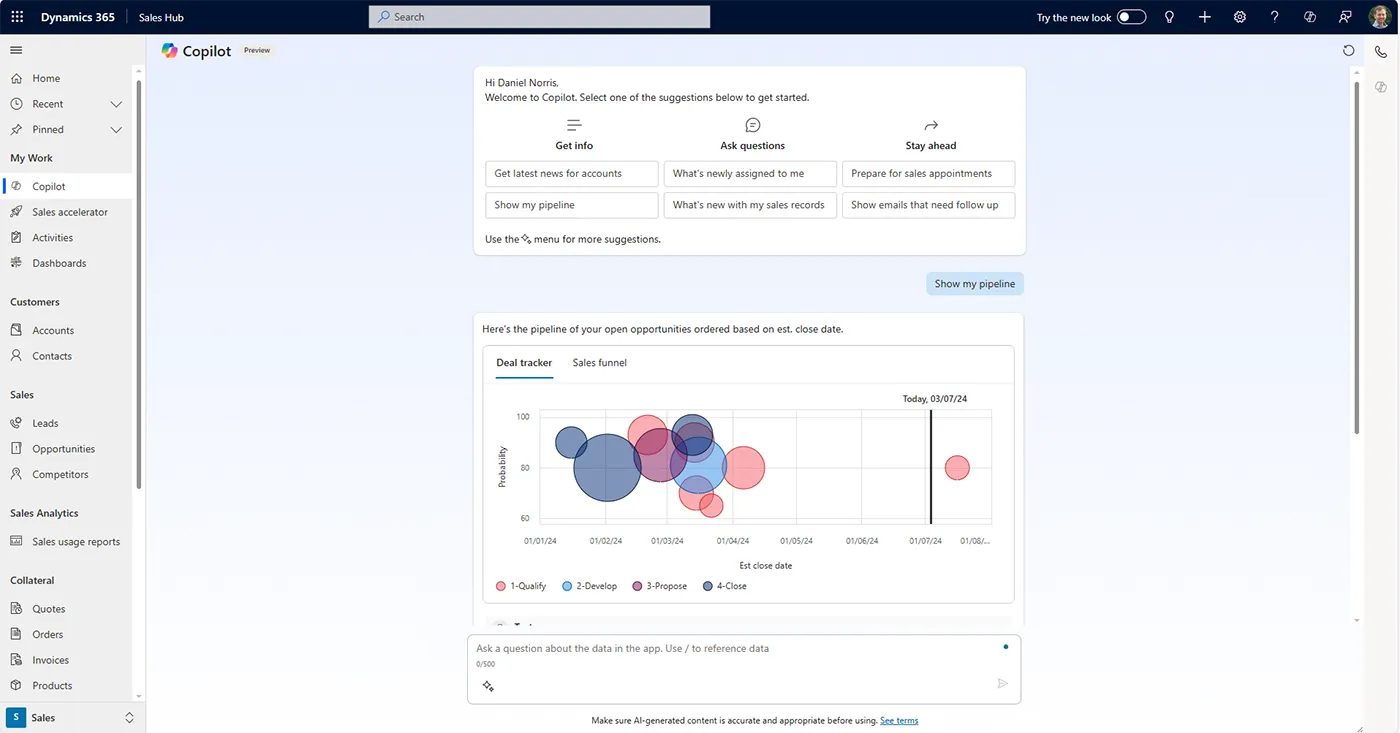The width and height of the screenshot is (1400, 733).
Task: Click the right-rail Copilot icon
Action: (1381, 87)
